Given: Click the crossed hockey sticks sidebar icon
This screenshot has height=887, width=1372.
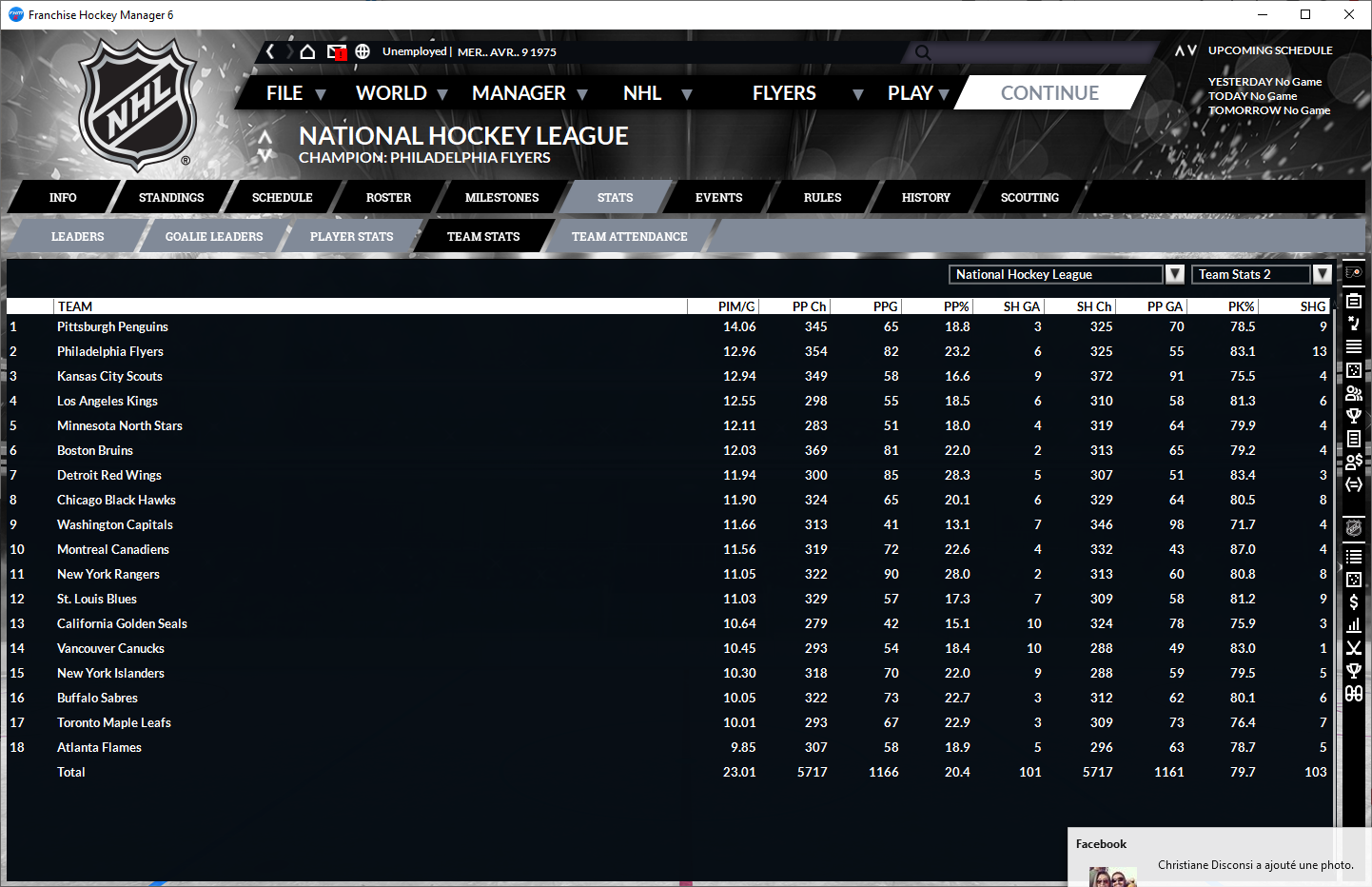Looking at the screenshot, I should point(1354,648).
